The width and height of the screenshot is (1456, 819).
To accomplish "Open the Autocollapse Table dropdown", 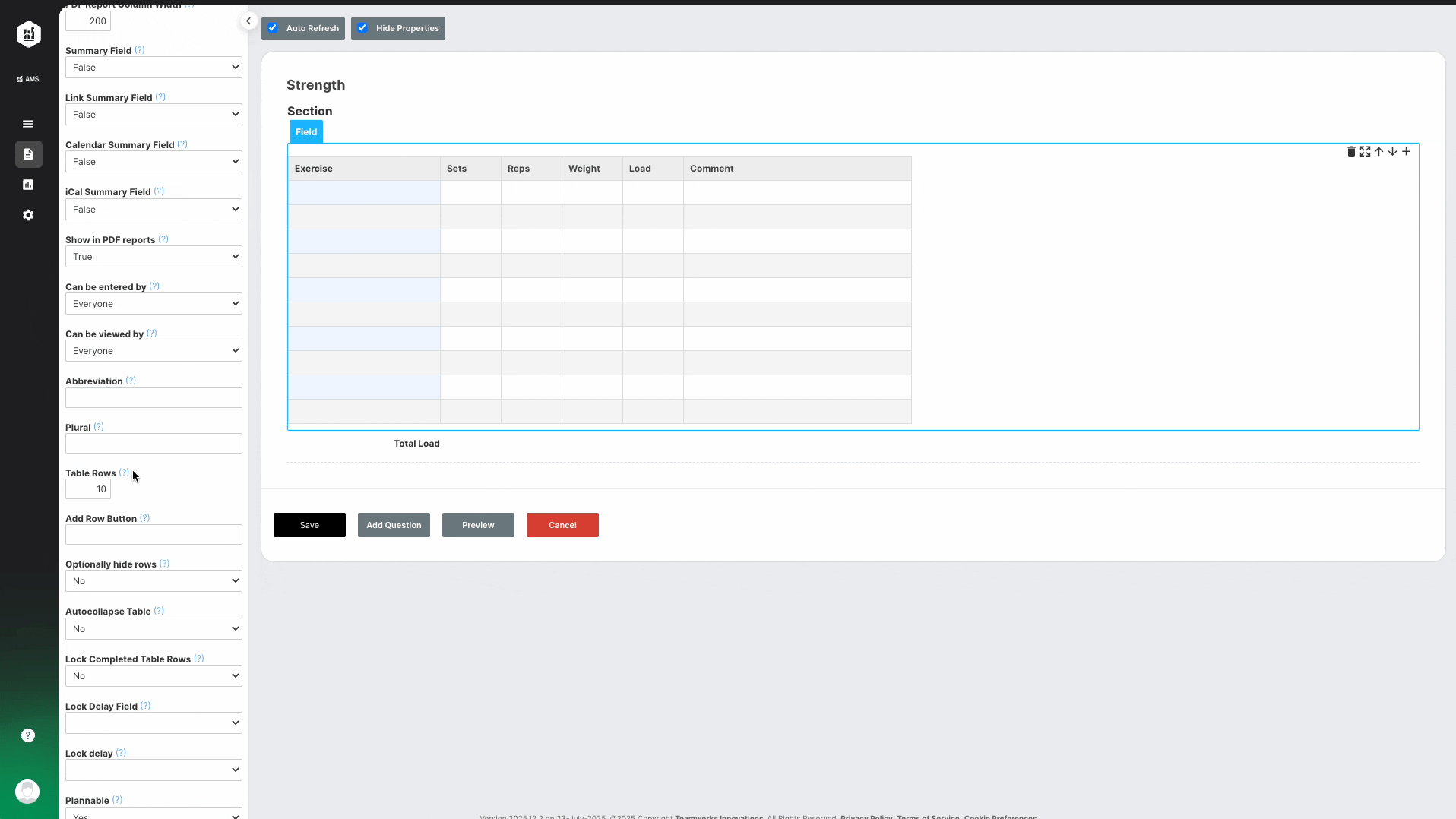I will pyautogui.click(x=154, y=629).
